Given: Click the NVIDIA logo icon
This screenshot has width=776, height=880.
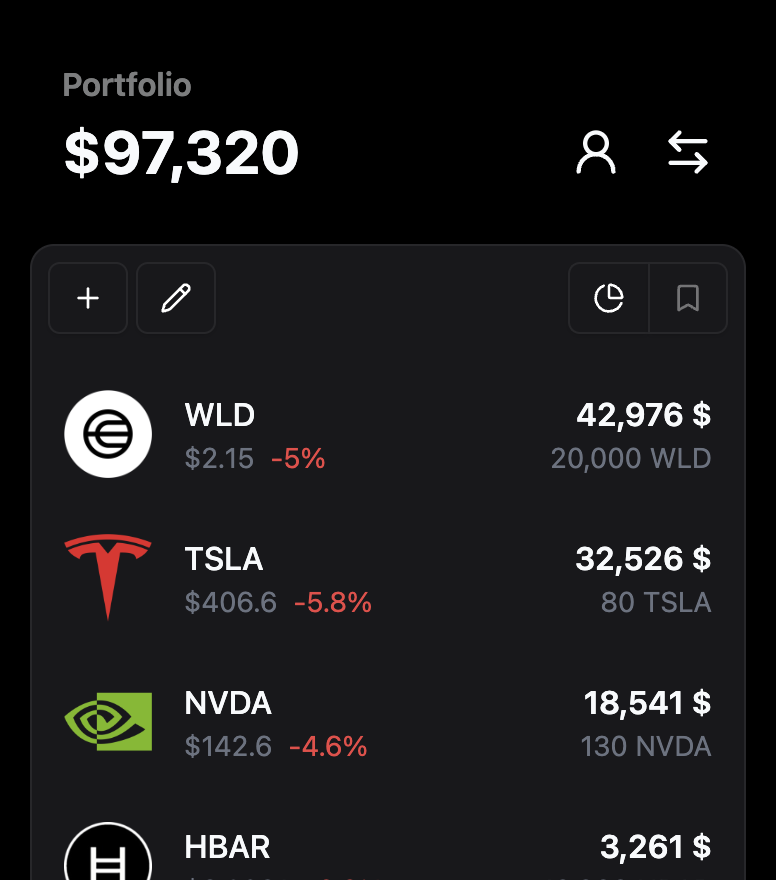Looking at the screenshot, I should (x=108, y=722).
